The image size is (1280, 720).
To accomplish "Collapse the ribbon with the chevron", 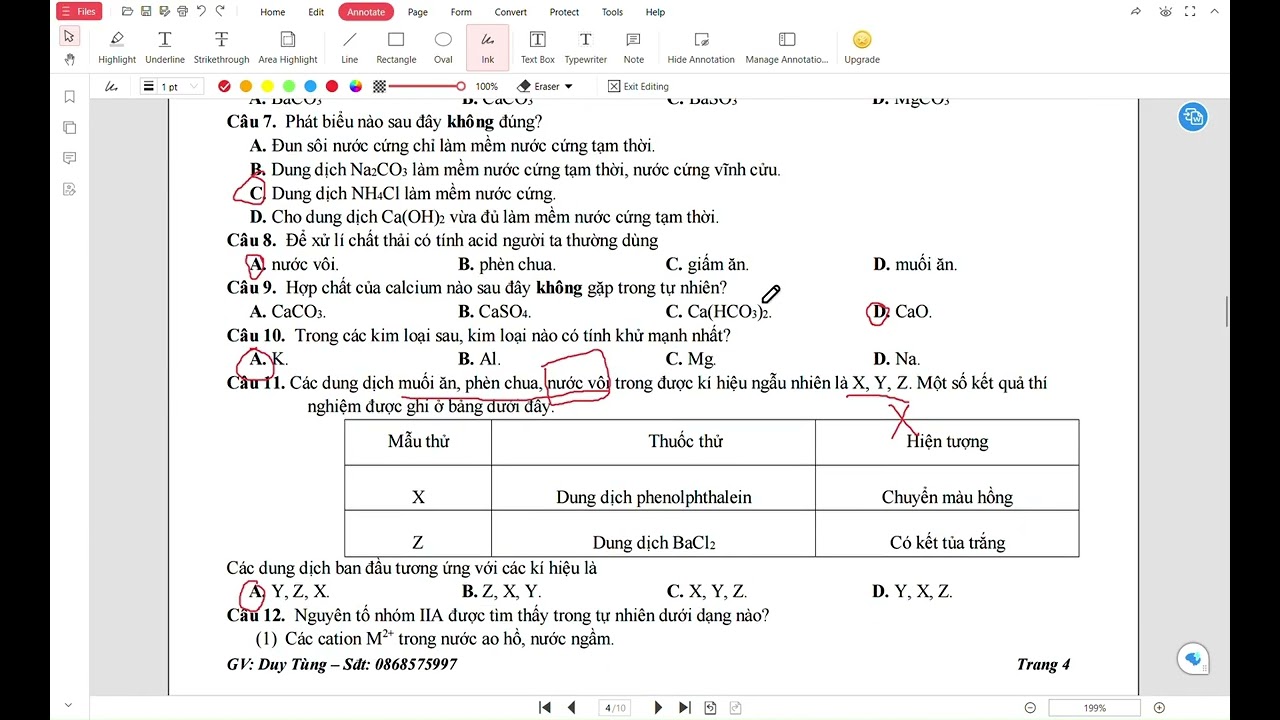I will coord(1215,12).
